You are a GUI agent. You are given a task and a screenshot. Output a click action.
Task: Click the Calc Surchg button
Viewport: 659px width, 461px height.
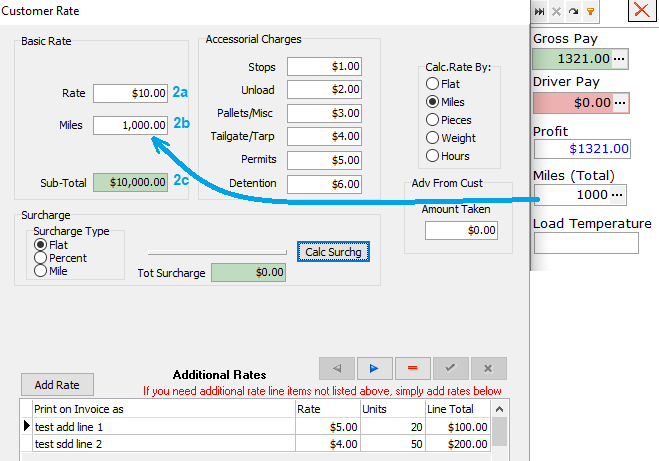pos(334,252)
